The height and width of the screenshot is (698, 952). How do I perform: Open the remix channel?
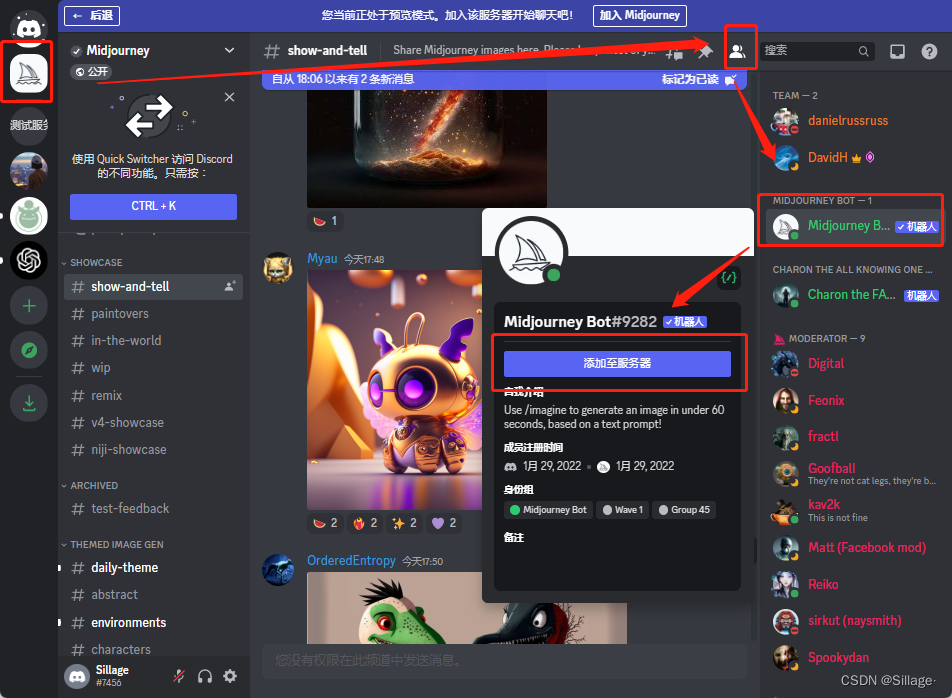pos(153,396)
